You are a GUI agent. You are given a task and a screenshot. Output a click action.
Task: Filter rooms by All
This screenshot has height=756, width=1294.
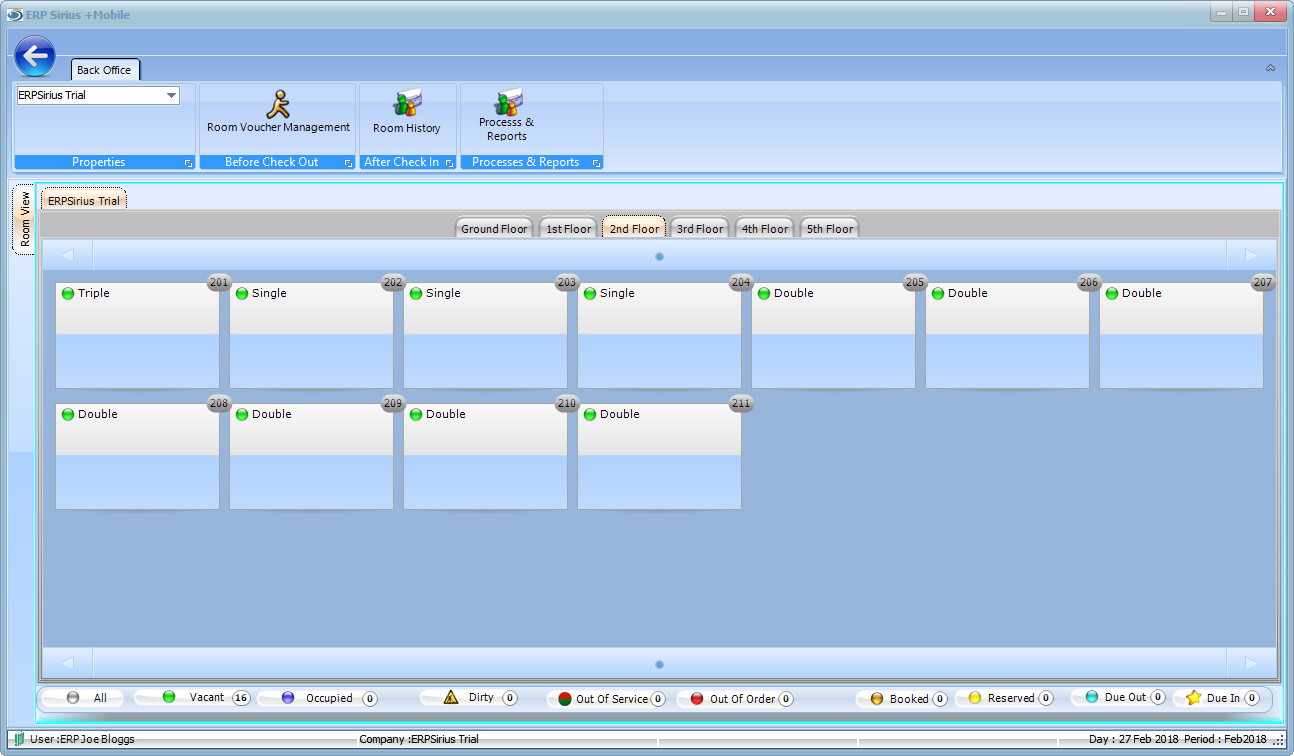[x=100, y=698]
